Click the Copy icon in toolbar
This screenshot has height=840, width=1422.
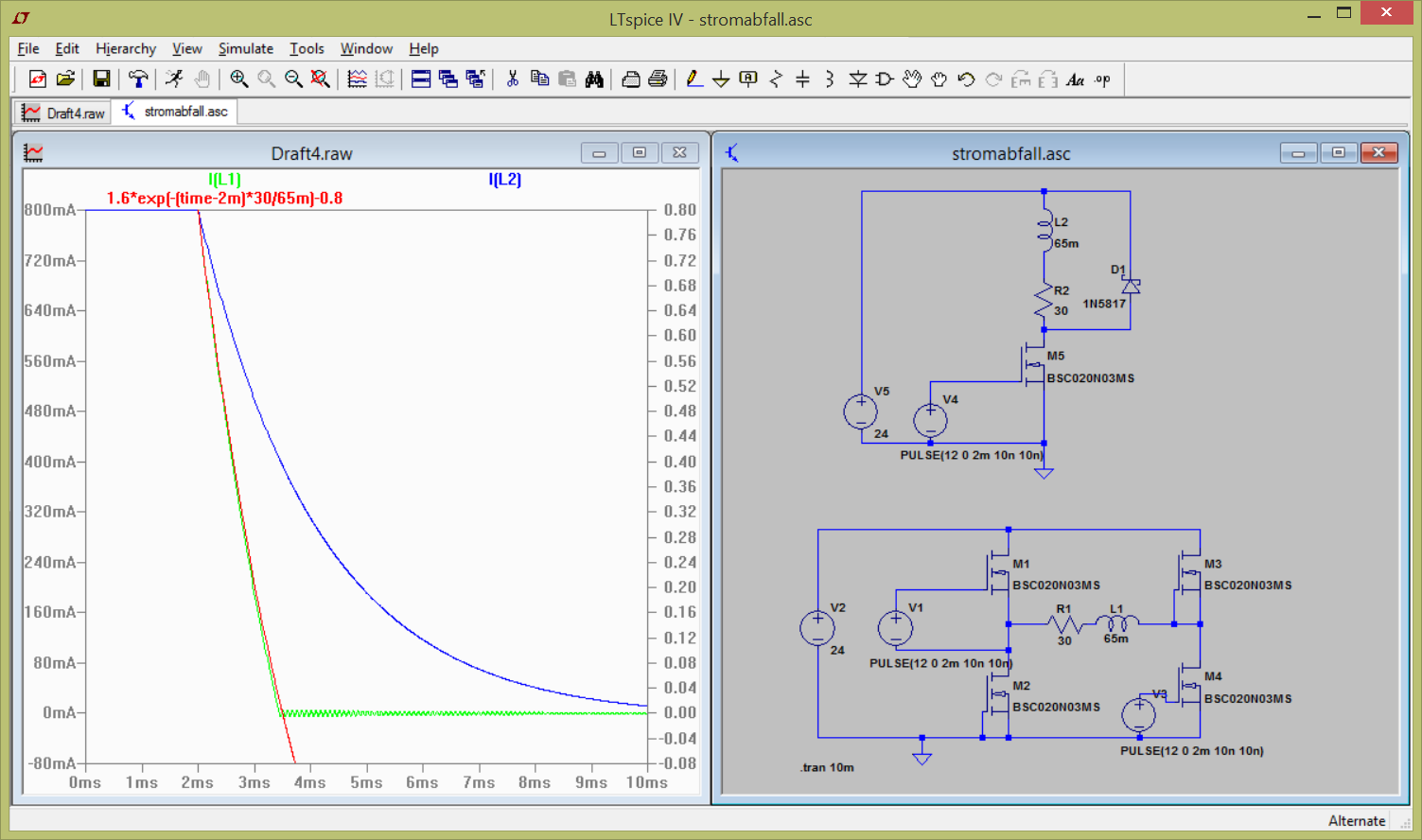point(539,79)
